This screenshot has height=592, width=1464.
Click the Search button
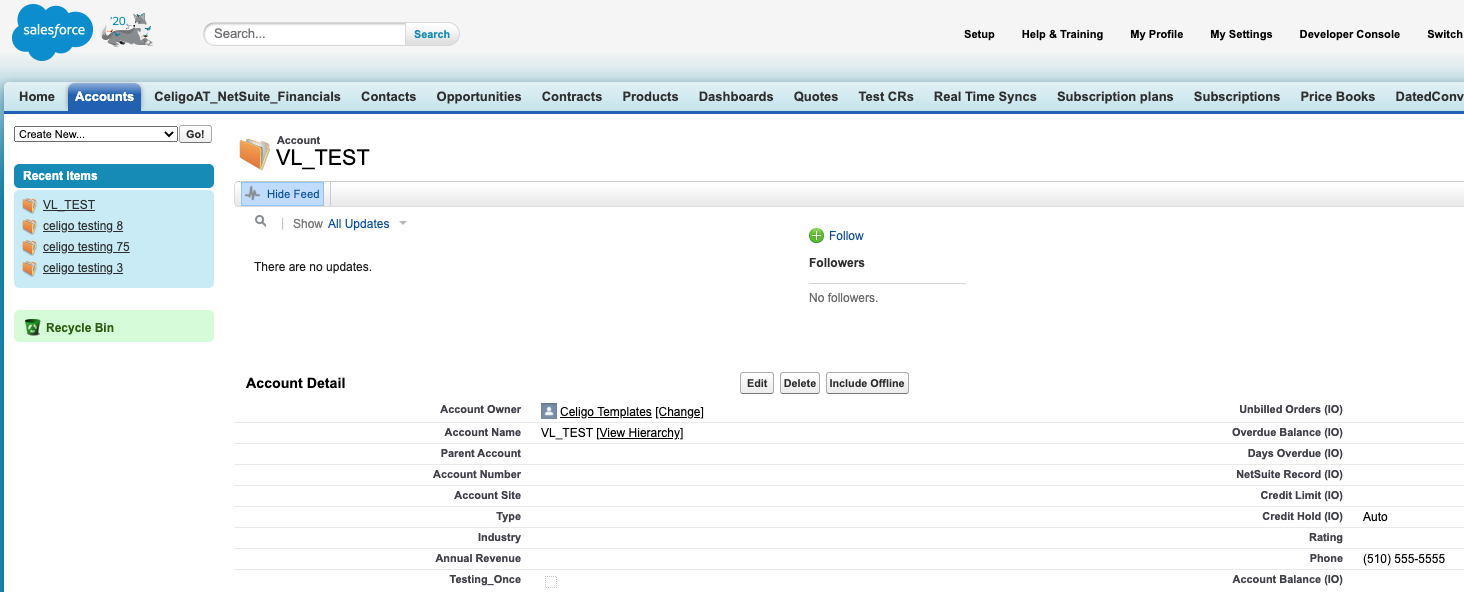pyautogui.click(x=432, y=34)
